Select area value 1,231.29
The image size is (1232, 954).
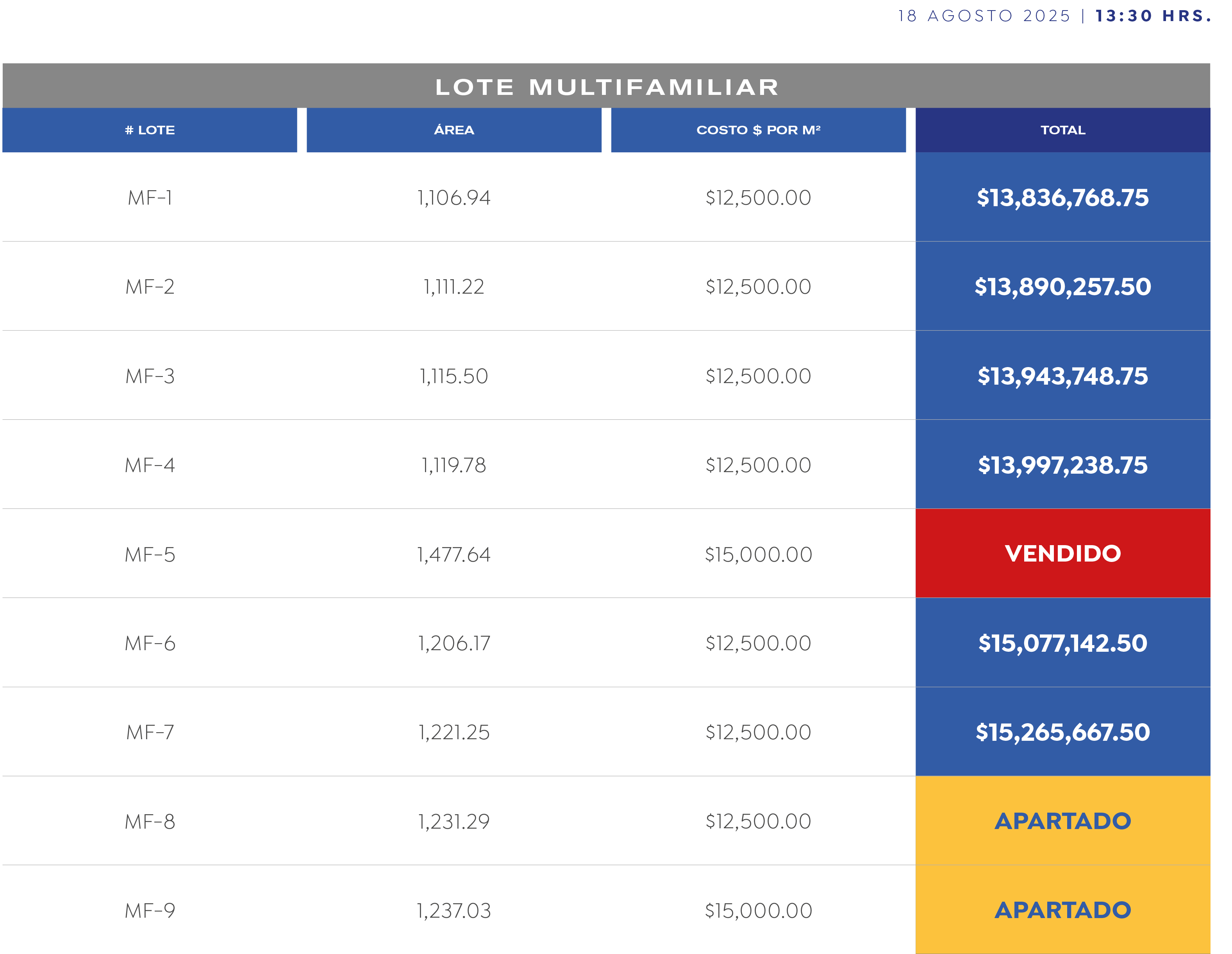(454, 822)
